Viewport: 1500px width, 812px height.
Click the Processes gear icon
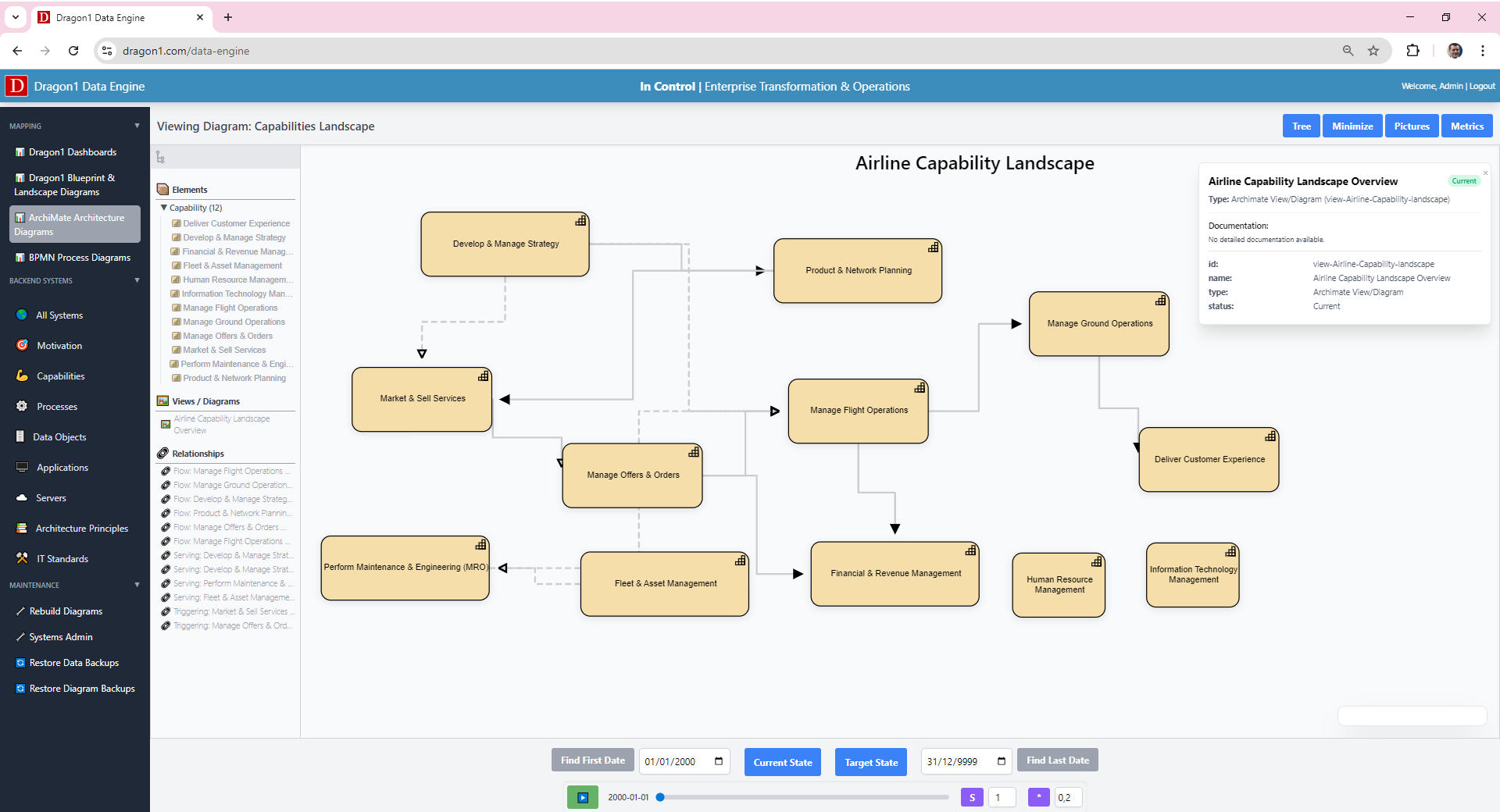click(x=22, y=406)
